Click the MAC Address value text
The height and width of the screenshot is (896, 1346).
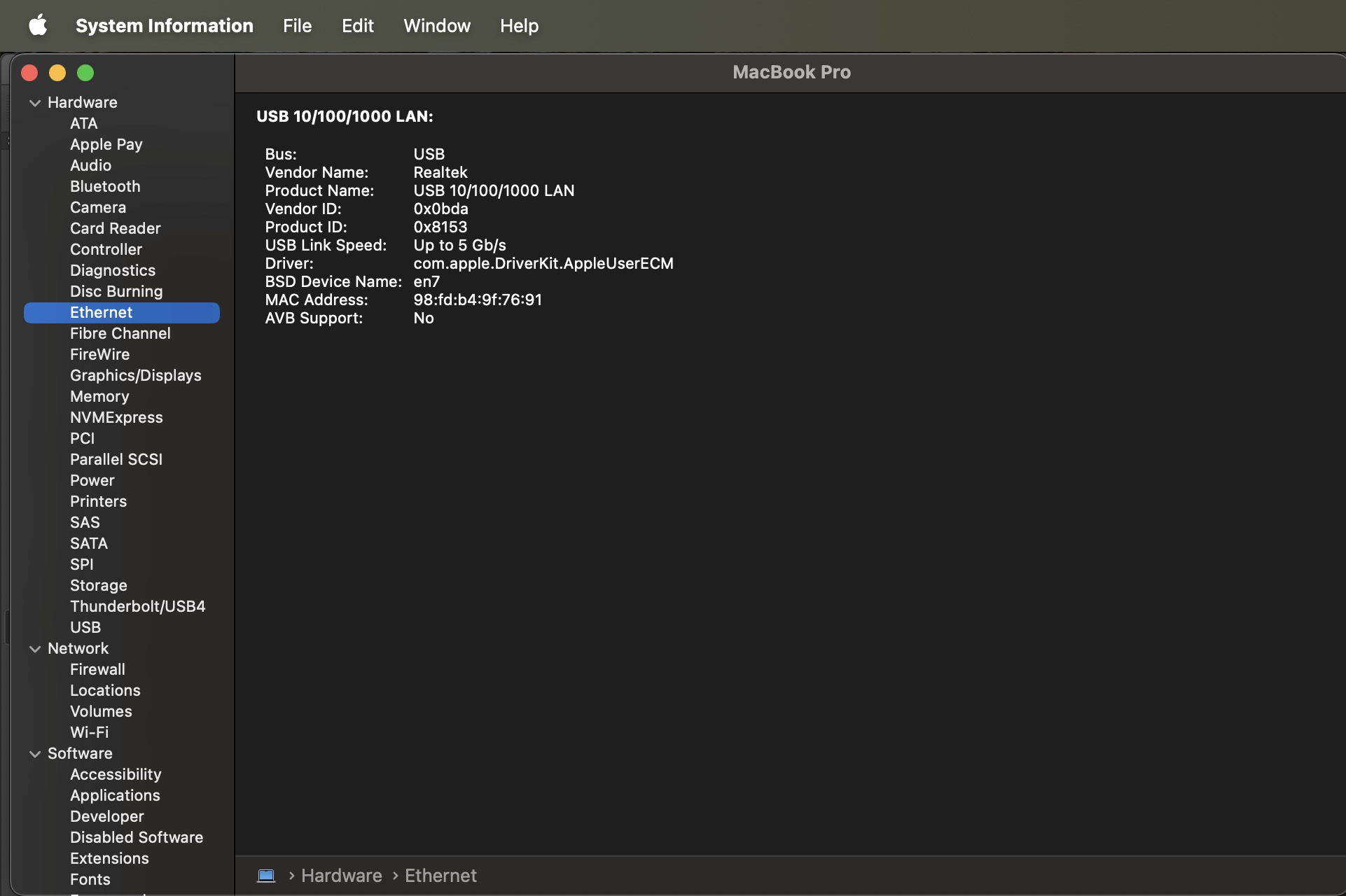(x=477, y=300)
